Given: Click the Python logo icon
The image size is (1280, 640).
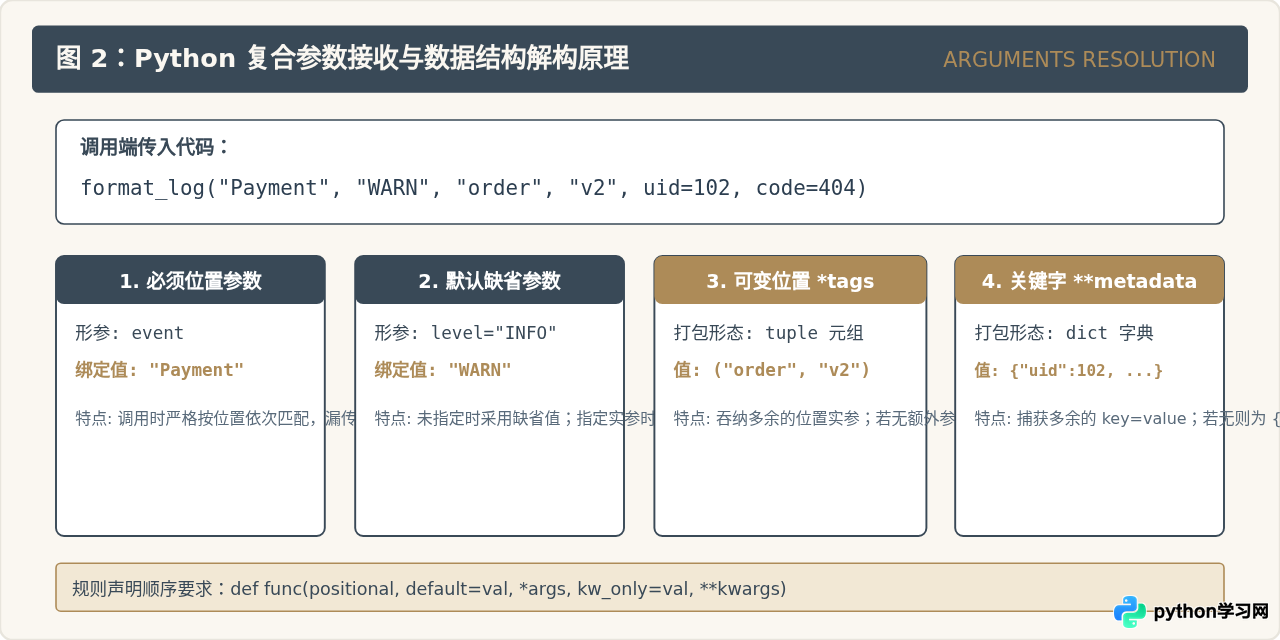Looking at the screenshot, I should pos(1130,612).
